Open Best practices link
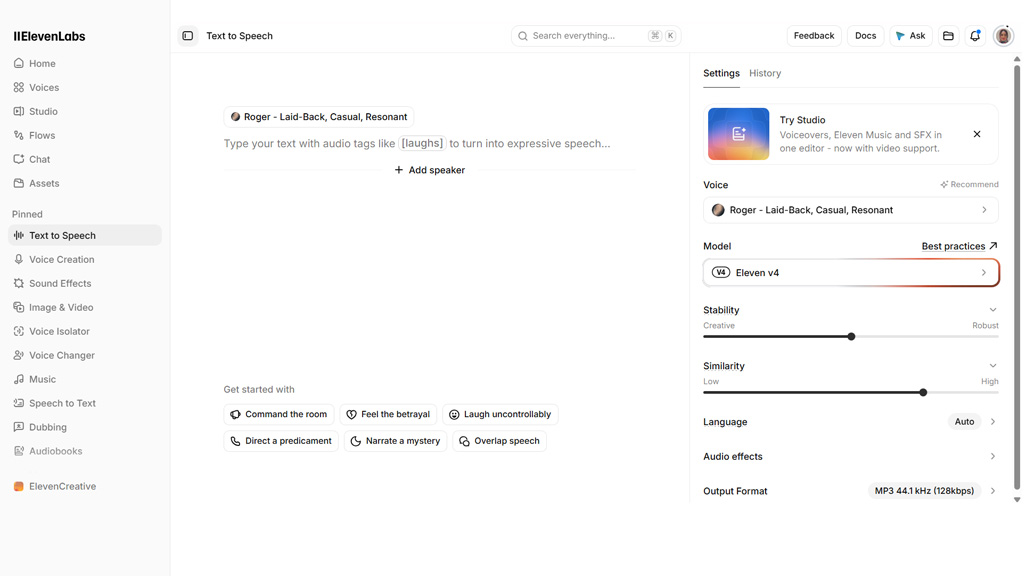The height and width of the screenshot is (576, 1024). (959, 246)
